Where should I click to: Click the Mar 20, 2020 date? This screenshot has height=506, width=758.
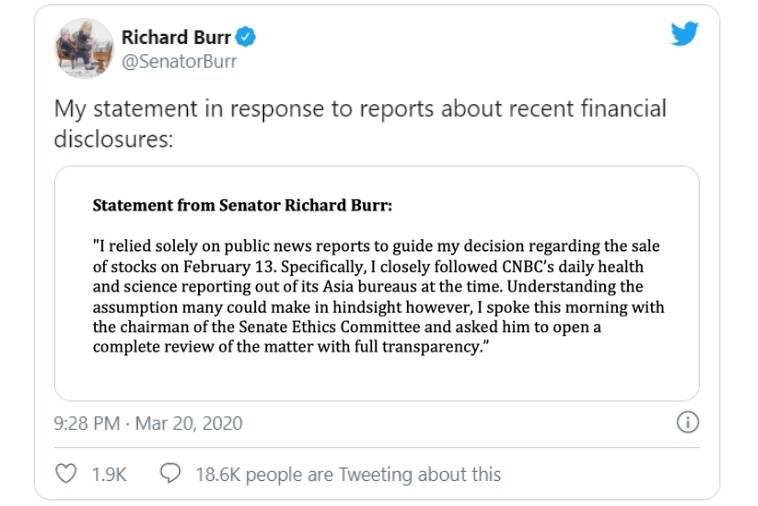189,423
